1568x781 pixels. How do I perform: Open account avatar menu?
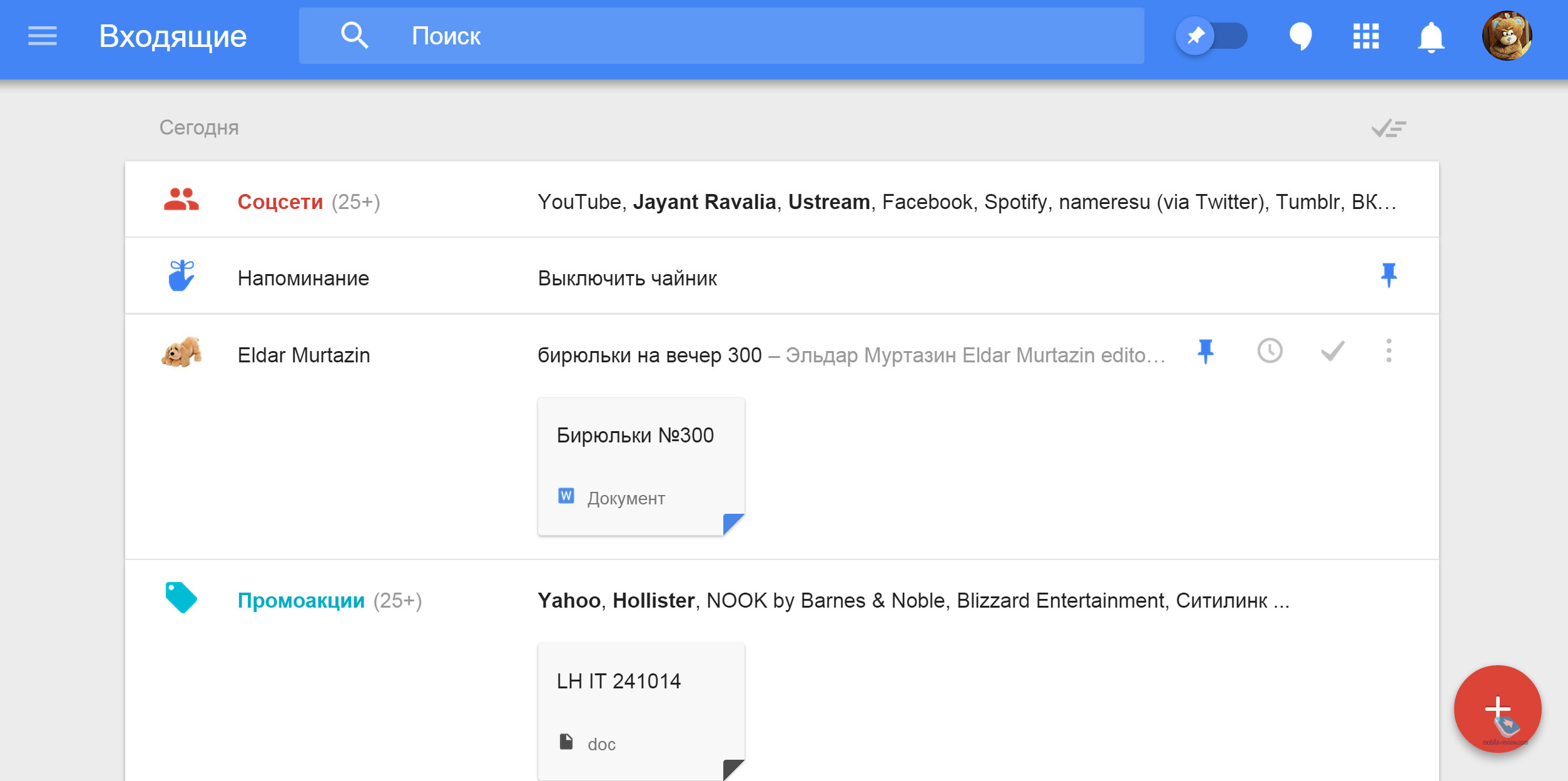[1507, 36]
